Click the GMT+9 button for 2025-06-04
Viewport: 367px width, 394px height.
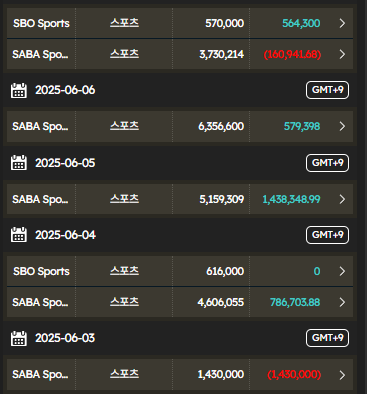pos(327,235)
